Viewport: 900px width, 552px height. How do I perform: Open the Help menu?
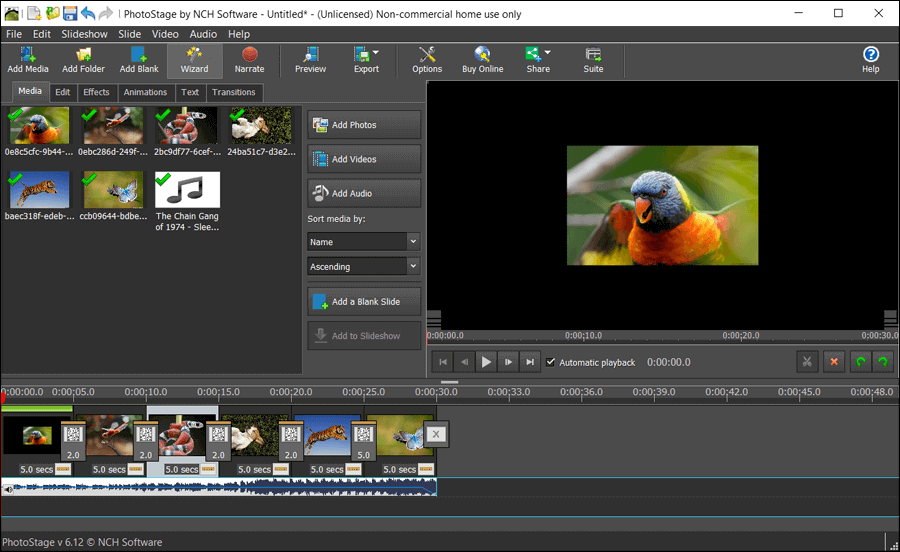click(x=239, y=34)
